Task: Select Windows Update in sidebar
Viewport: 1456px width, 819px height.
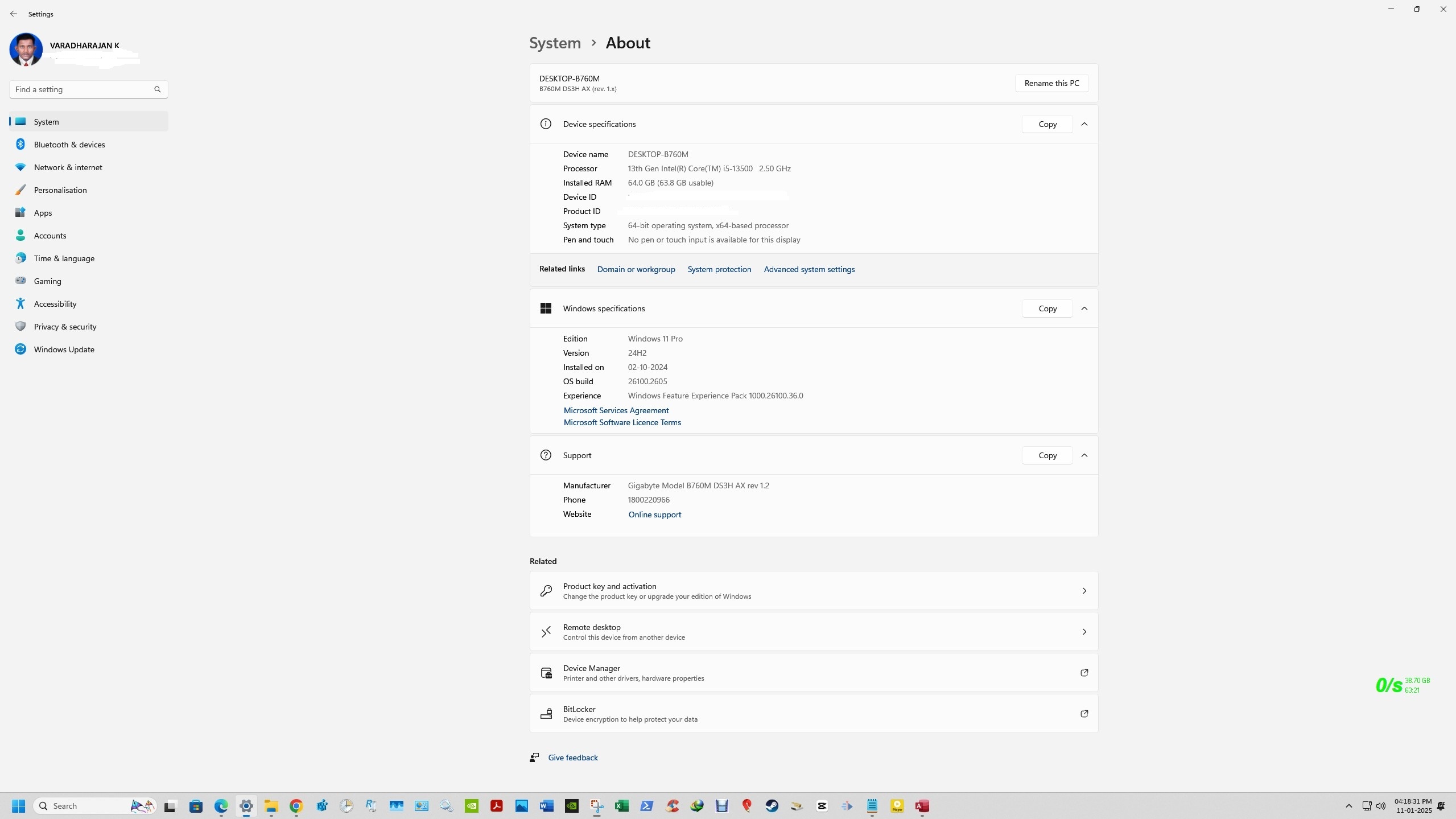Action: click(64, 349)
